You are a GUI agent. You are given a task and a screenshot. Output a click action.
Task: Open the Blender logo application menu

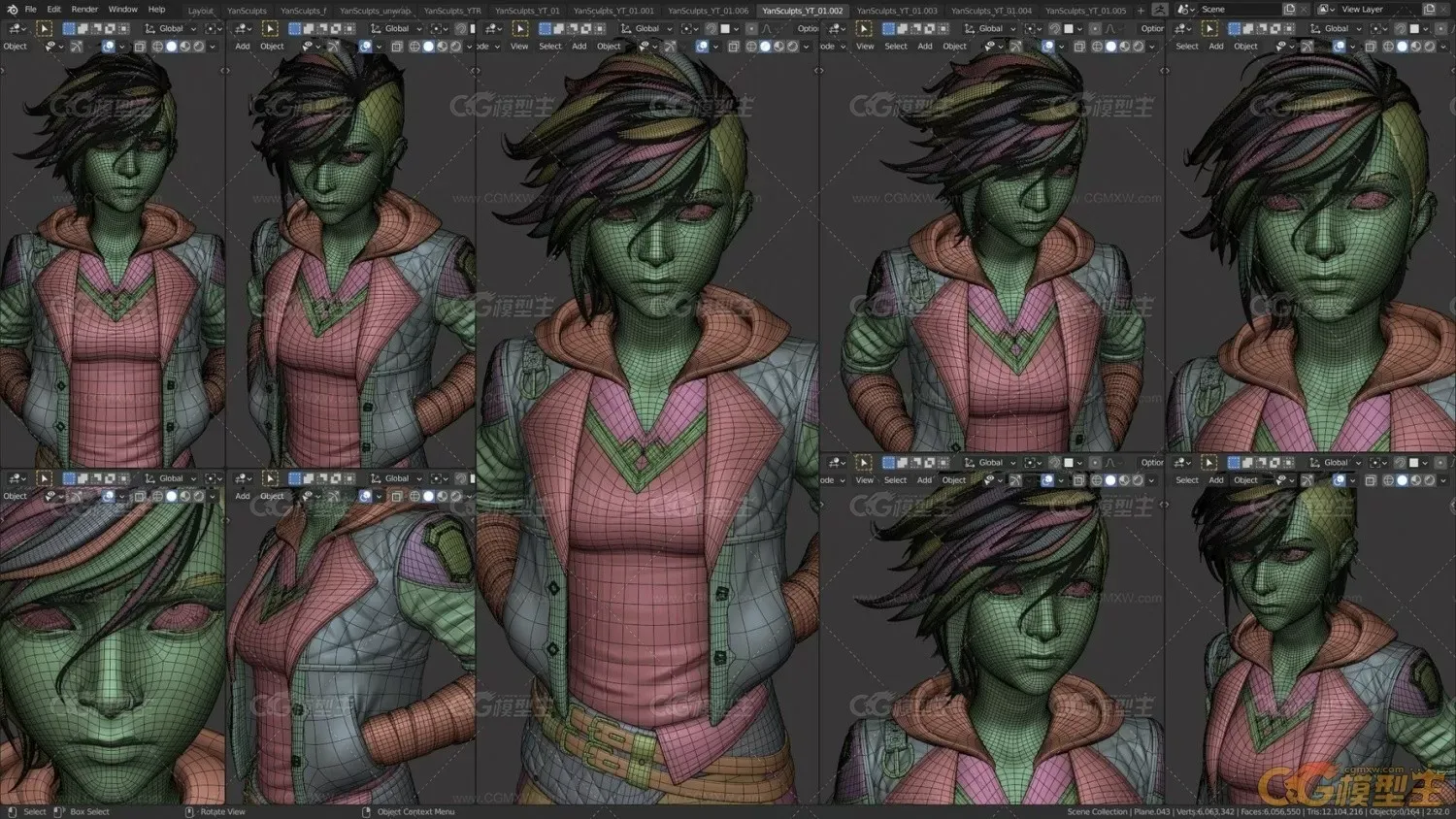coord(12,10)
